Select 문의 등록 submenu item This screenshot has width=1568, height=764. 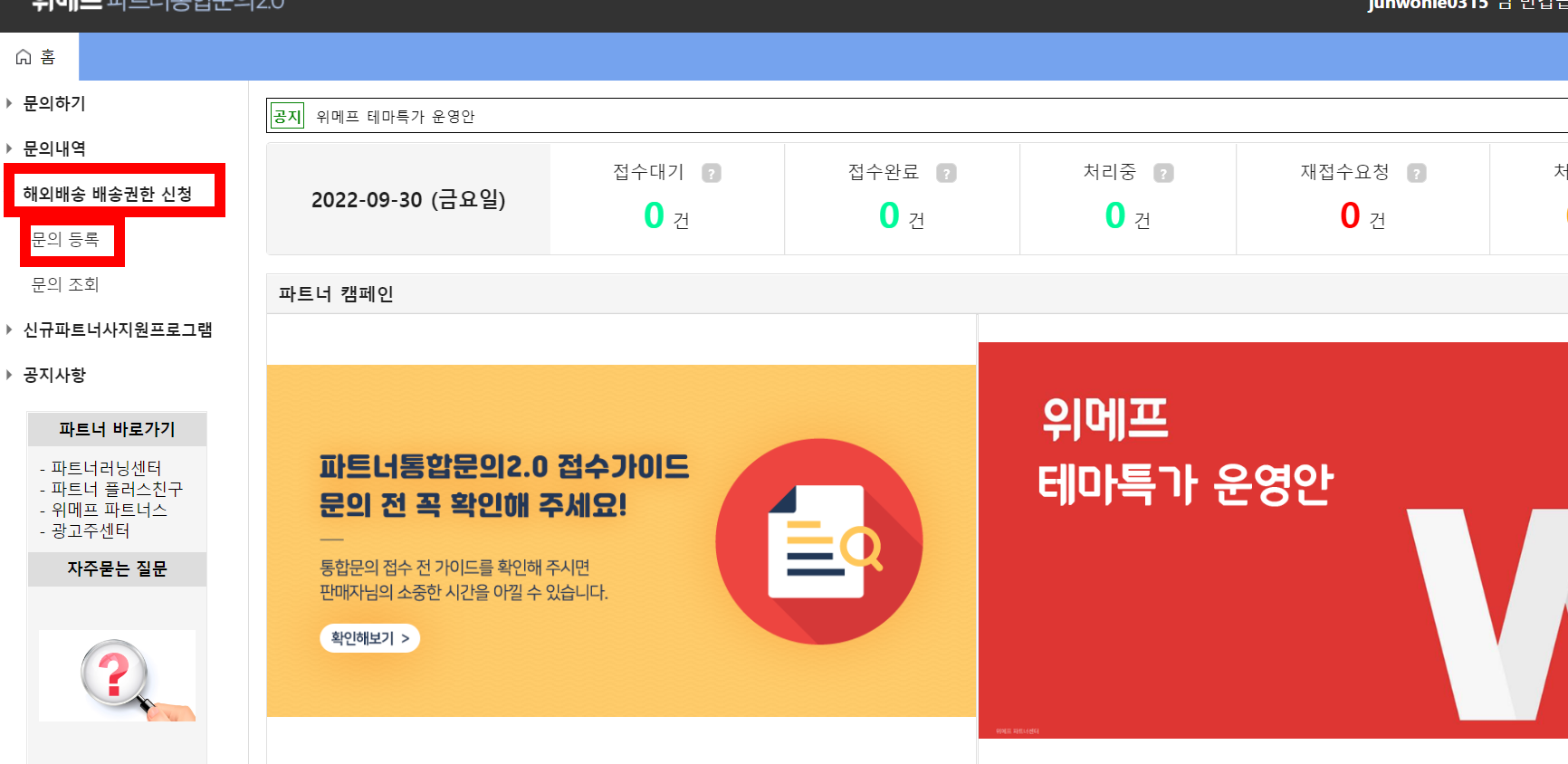65,239
